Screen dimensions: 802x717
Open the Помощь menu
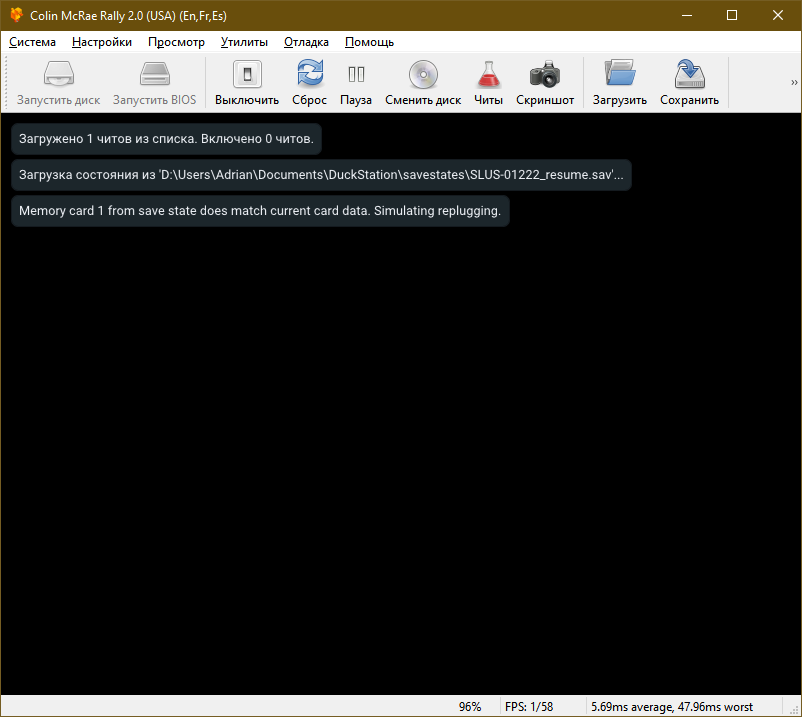tap(369, 42)
